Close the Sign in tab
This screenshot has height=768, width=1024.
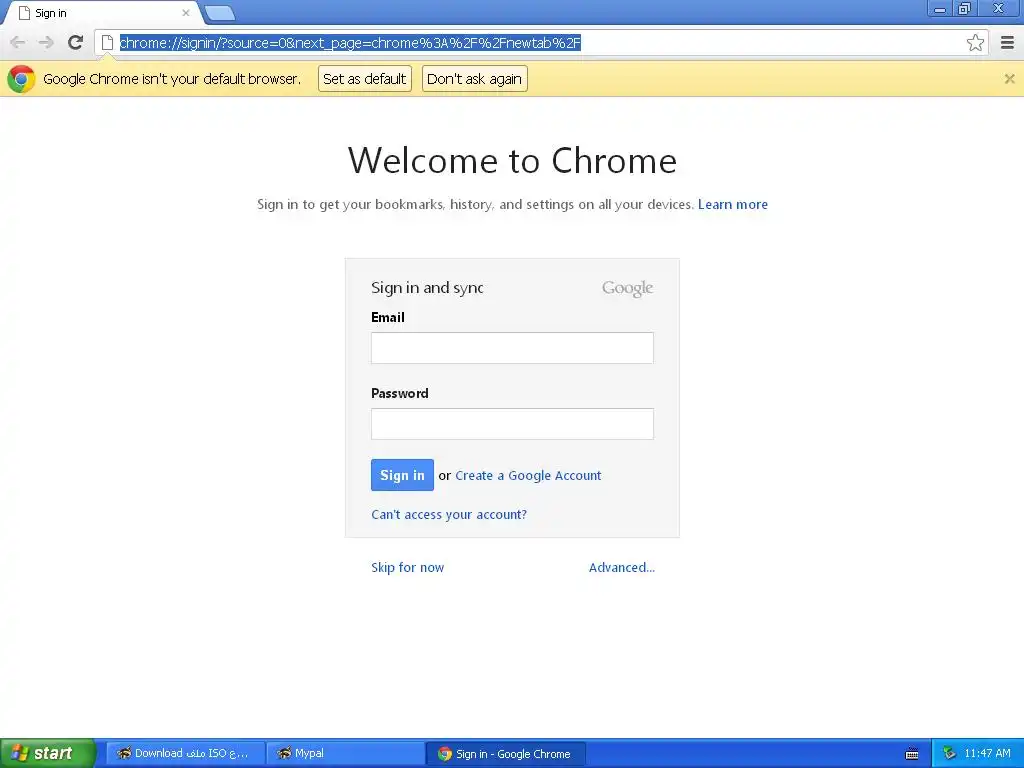coord(185,12)
